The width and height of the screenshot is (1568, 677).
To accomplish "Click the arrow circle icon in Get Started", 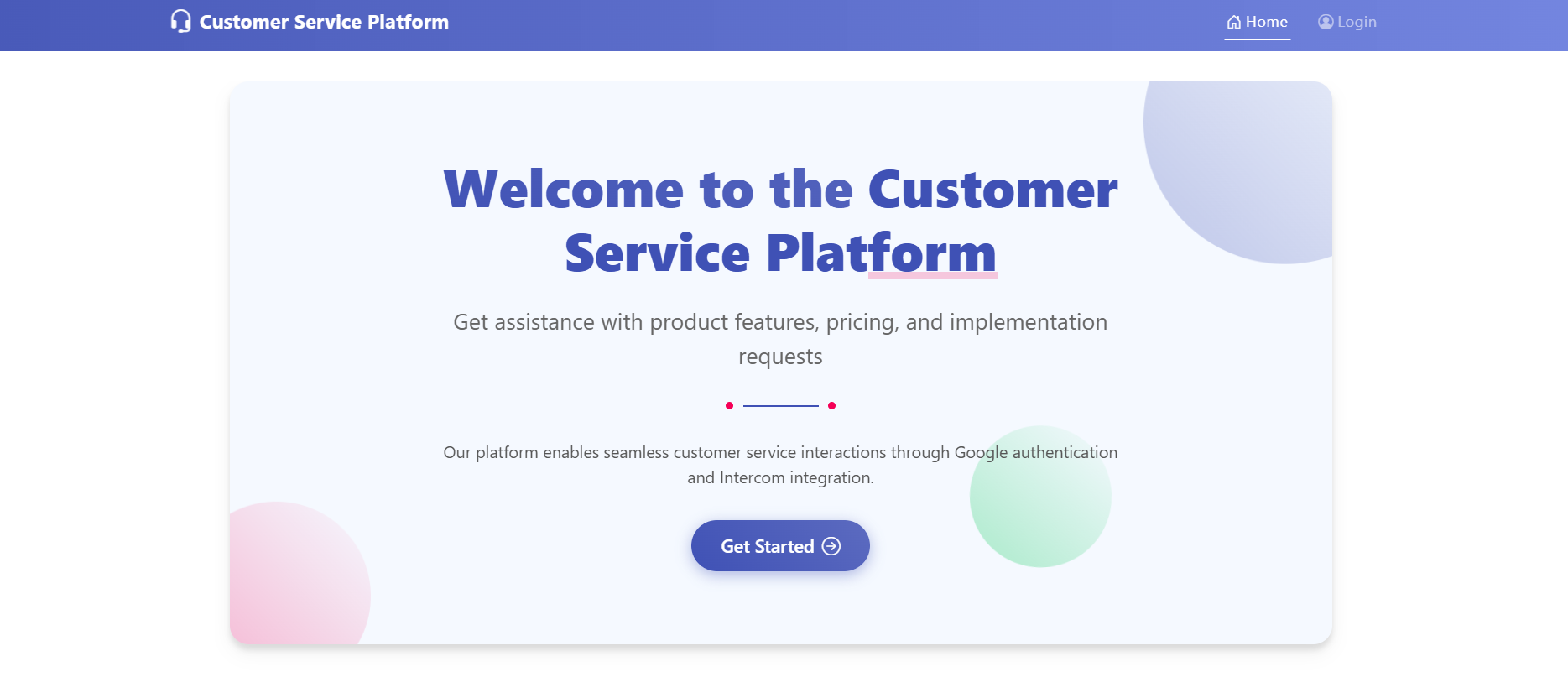I will pyautogui.click(x=831, y=546).
